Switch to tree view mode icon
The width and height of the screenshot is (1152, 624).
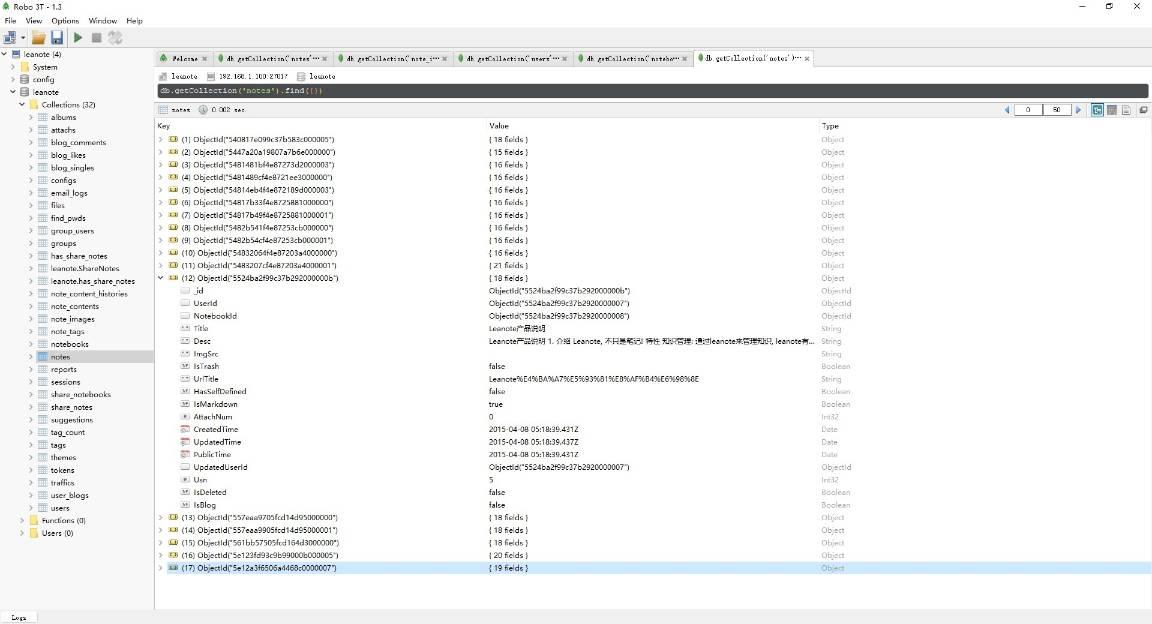pos(1097,110)
